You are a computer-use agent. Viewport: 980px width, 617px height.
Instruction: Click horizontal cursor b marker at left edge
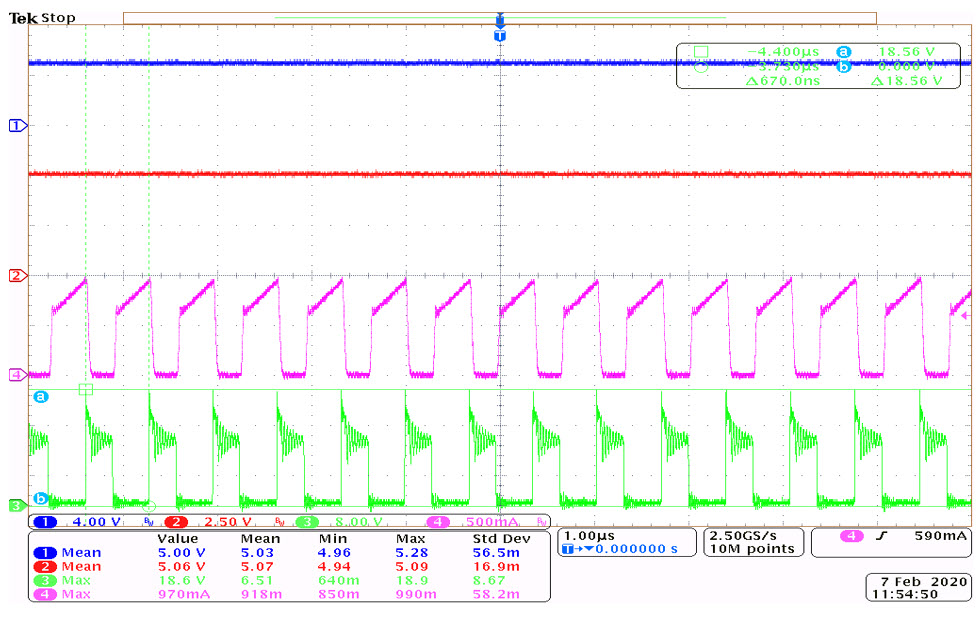coord(41,498)
